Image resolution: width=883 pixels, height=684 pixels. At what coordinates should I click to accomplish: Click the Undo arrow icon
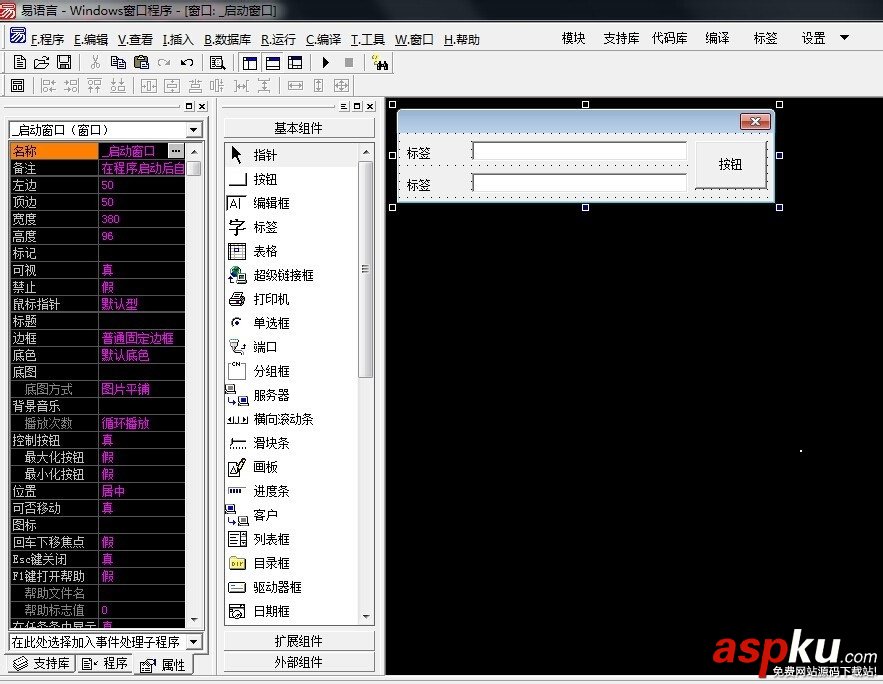tap(187, 62)
